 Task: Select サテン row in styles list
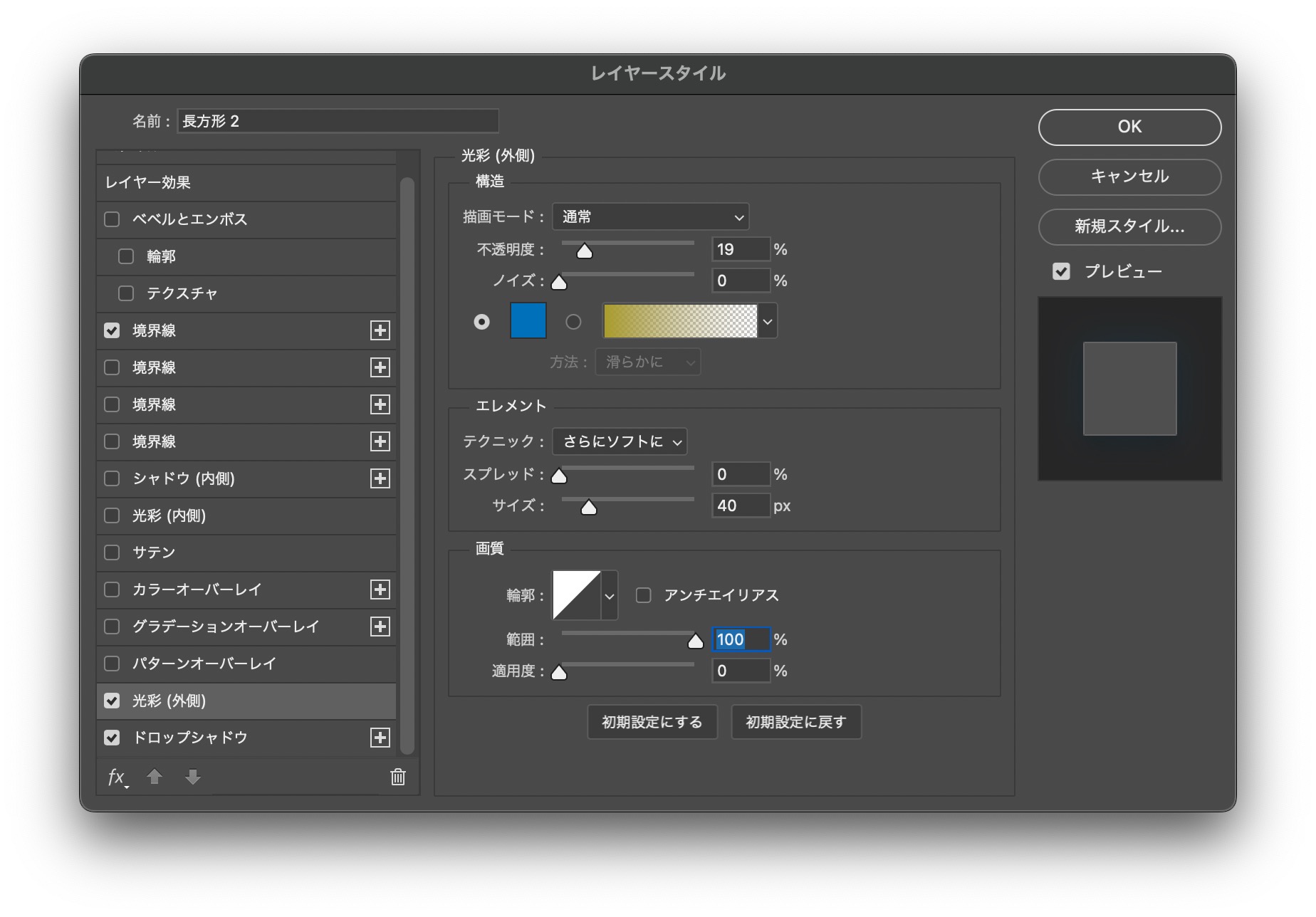[x=246, y=552]
